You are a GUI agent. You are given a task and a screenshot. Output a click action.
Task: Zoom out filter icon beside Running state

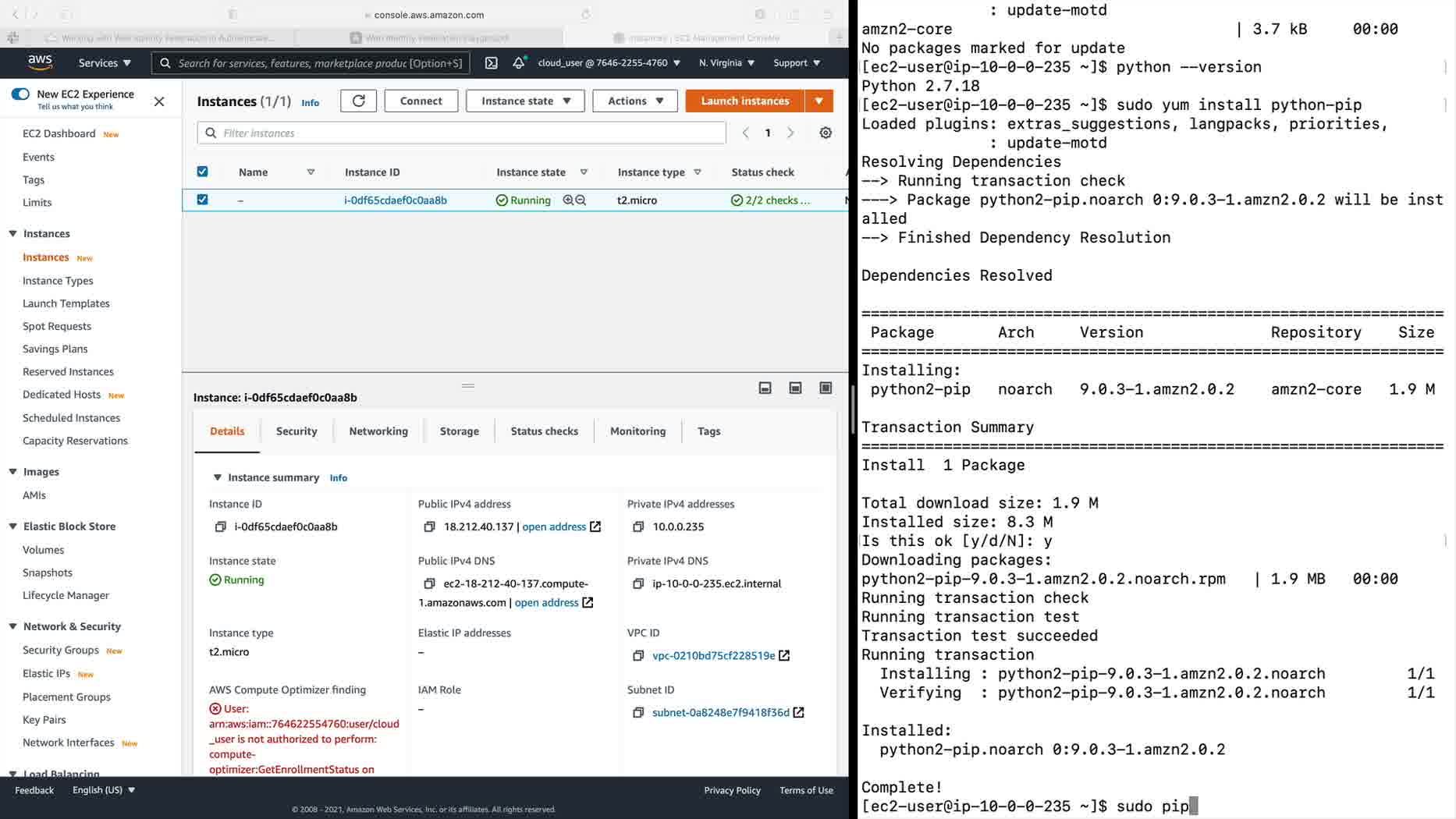point(581,200)
